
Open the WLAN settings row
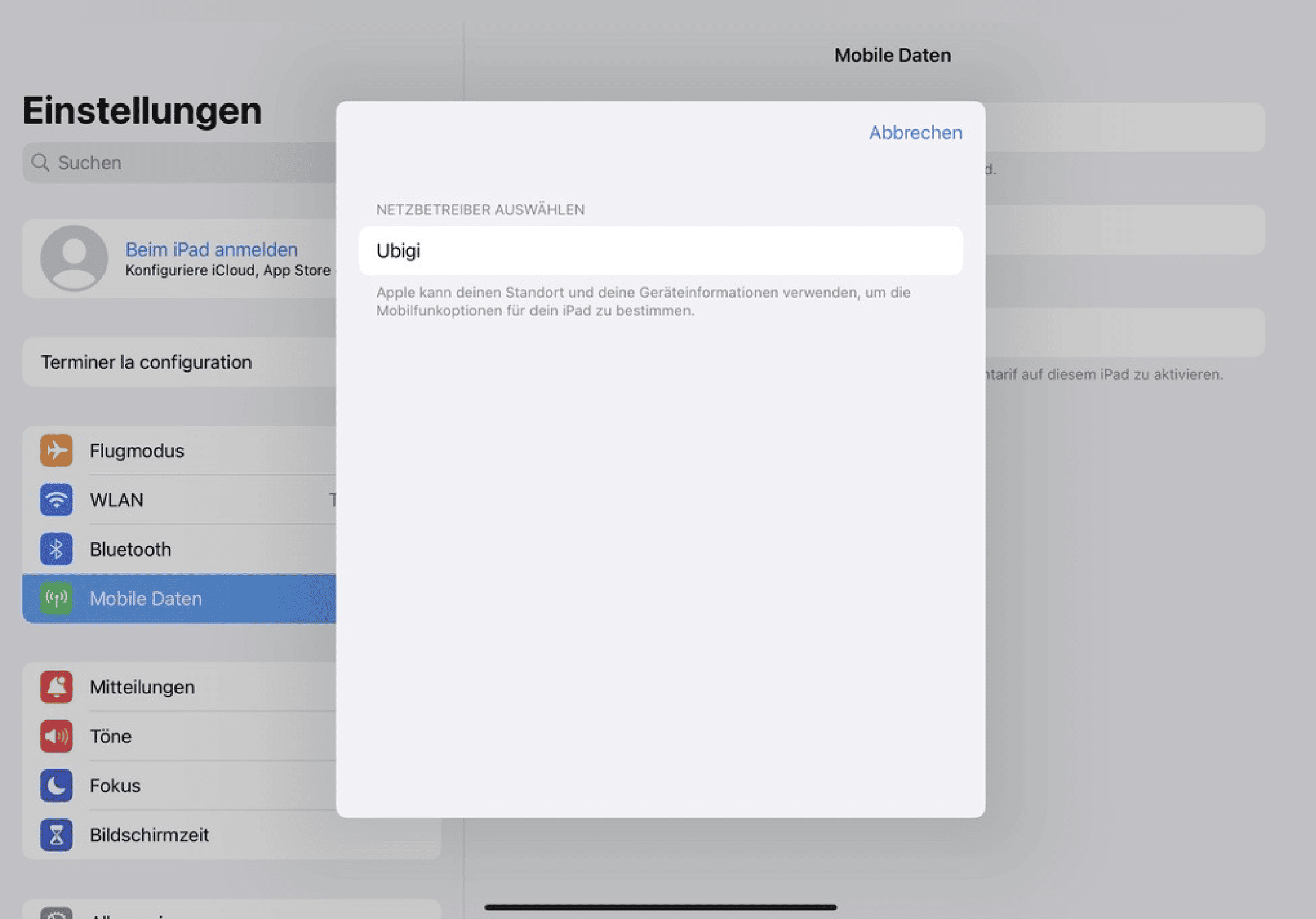(179, 500)
